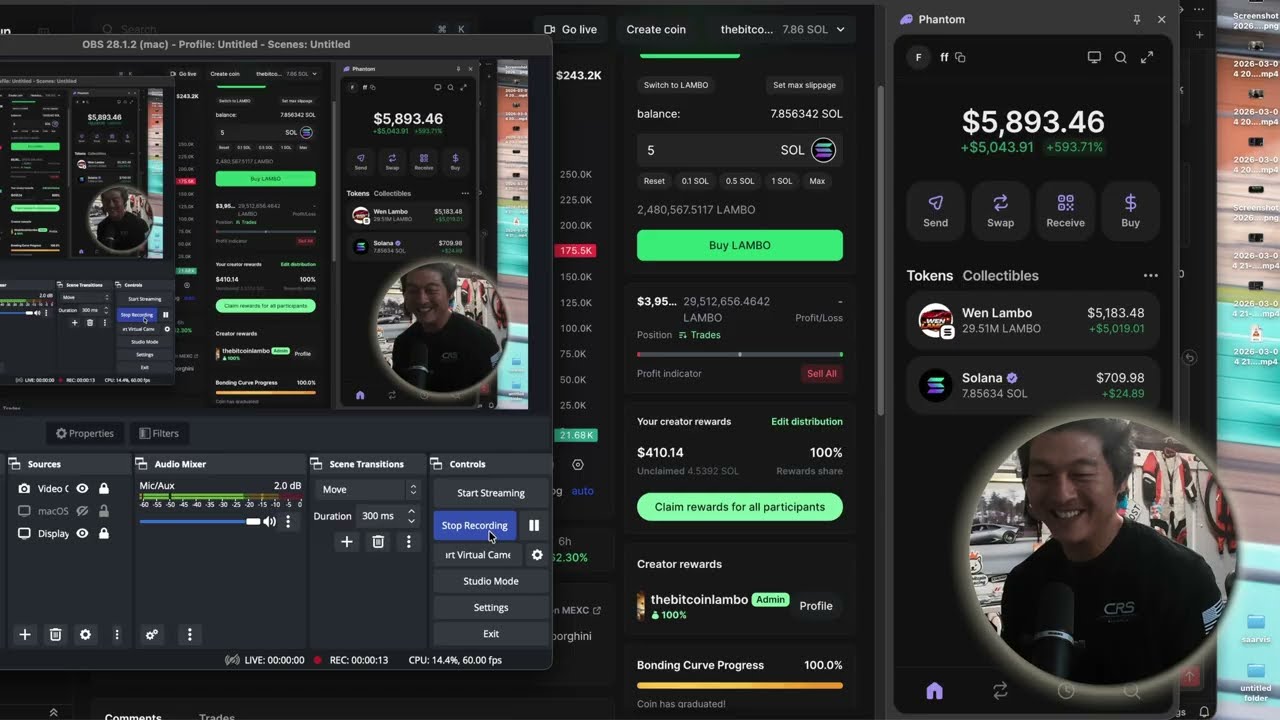This screenshot has height=720, width=1280.
Task: Open the Solana token row in Phantom
Action: tap(1033, 385)
